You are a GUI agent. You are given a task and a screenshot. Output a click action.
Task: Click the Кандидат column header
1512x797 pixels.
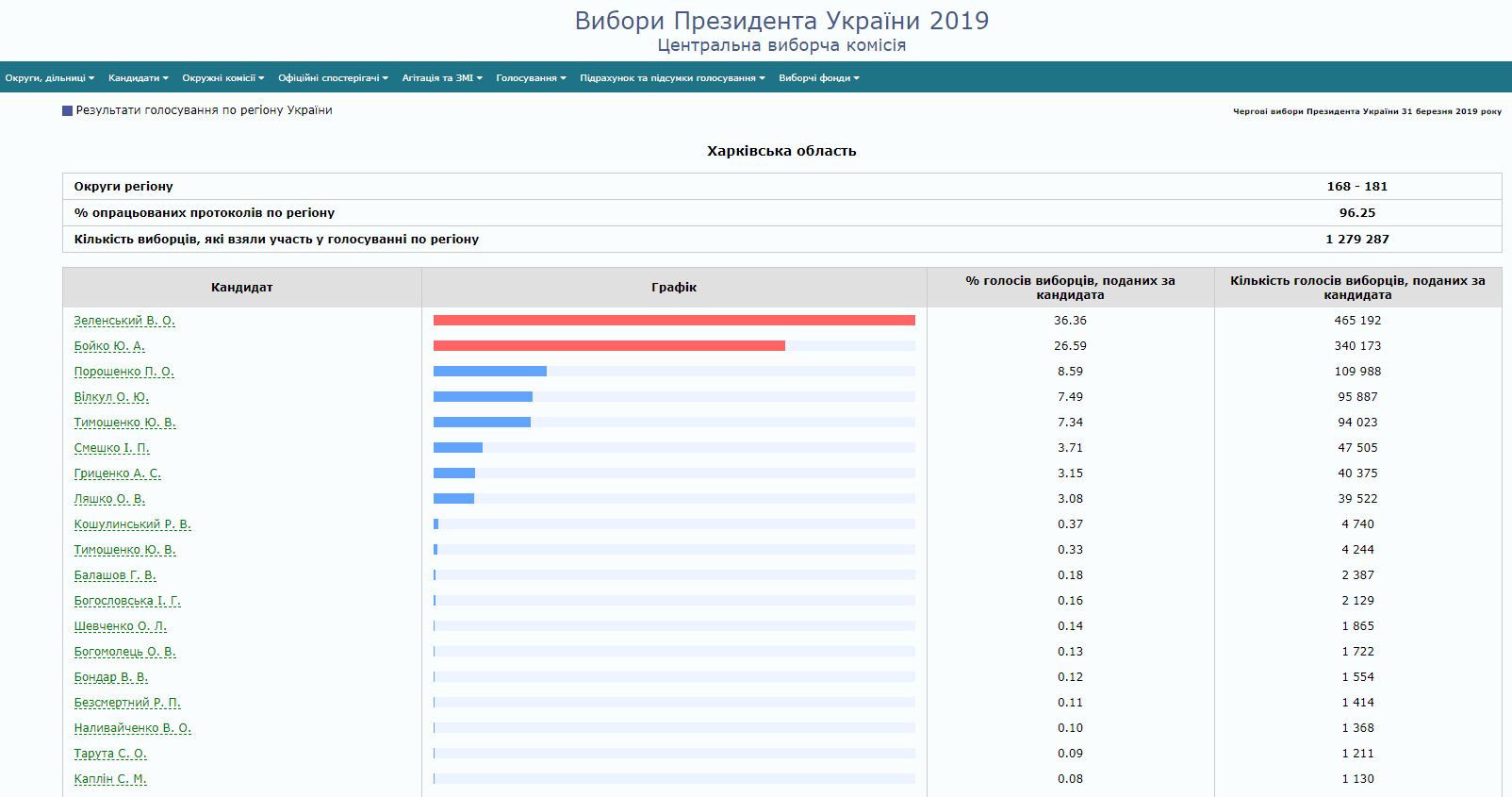click(x=241, y=288)
